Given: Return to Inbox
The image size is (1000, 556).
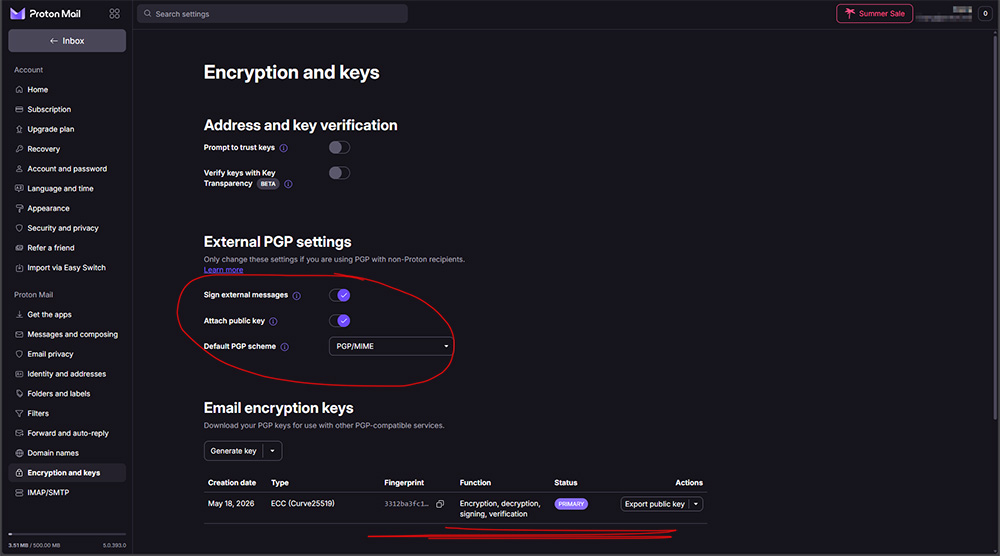Looking at the screenshot, I should point(67,41).
